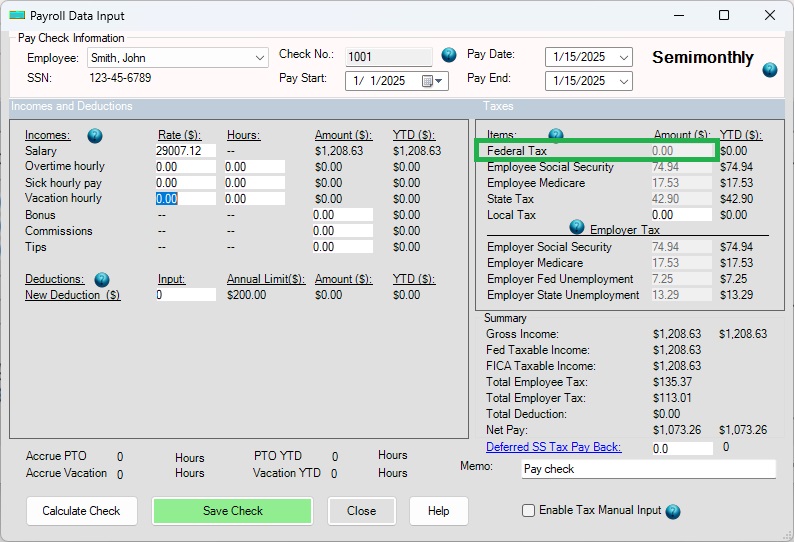Image resolution: width=795 pixels, height=542 pixels.
Task: Click the Memo text field
Action: 648,469
